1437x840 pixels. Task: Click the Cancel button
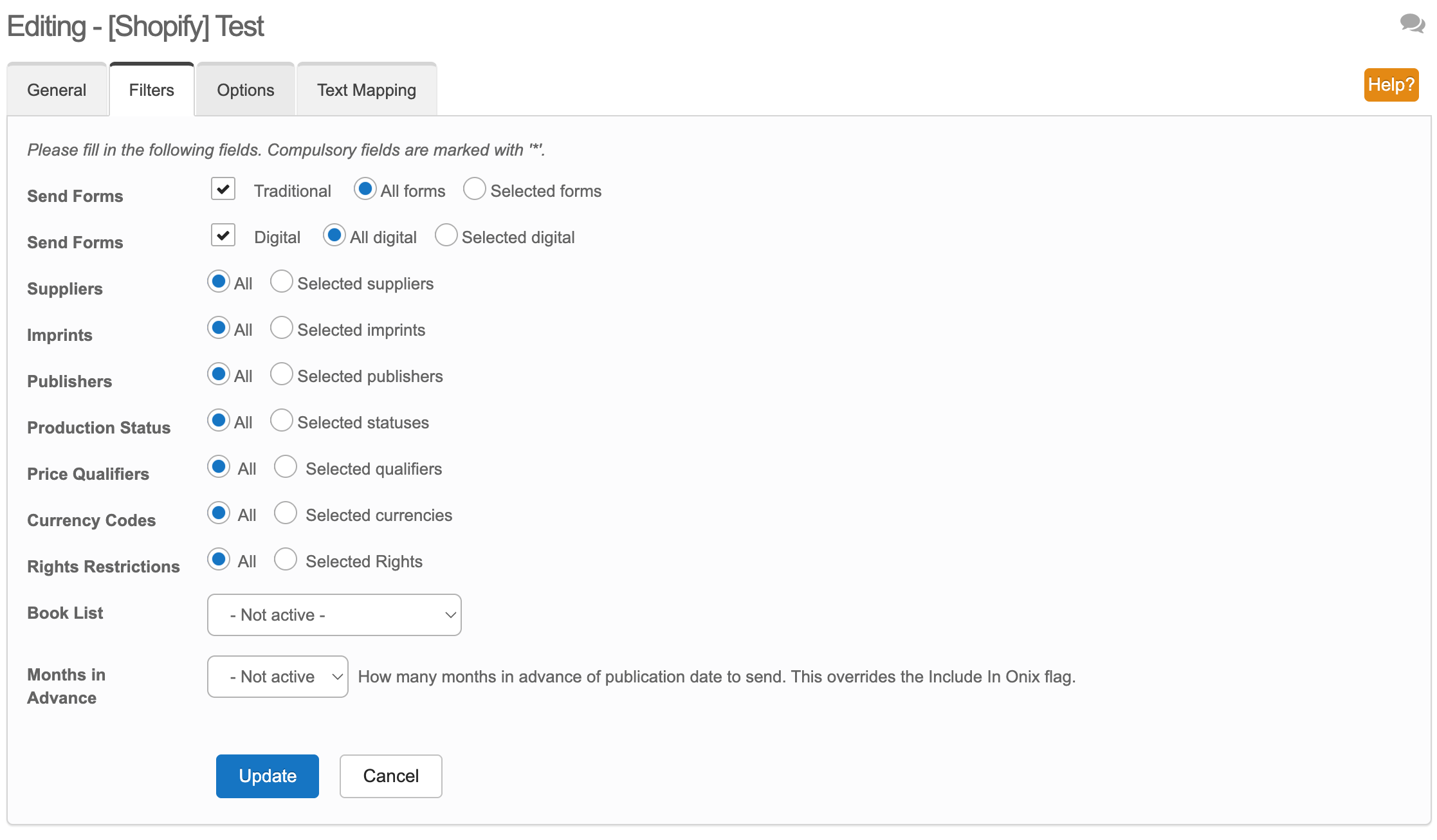point(391,776)
